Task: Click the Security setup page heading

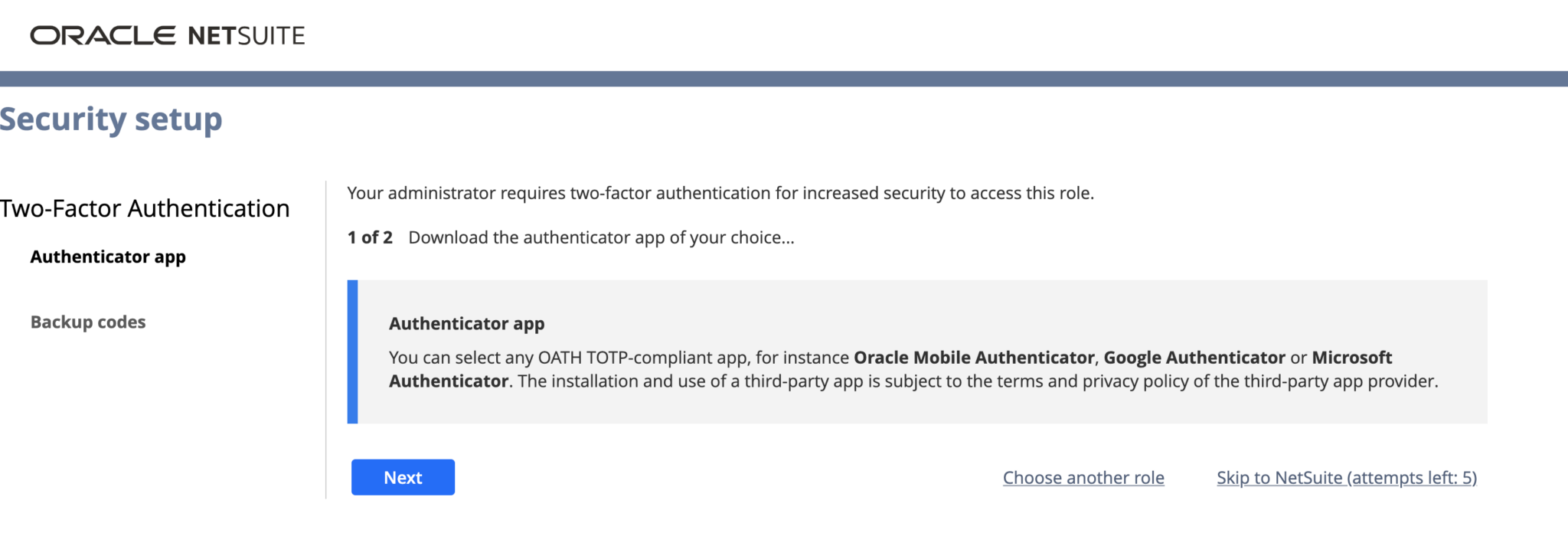Action: (x=111, y=119)
